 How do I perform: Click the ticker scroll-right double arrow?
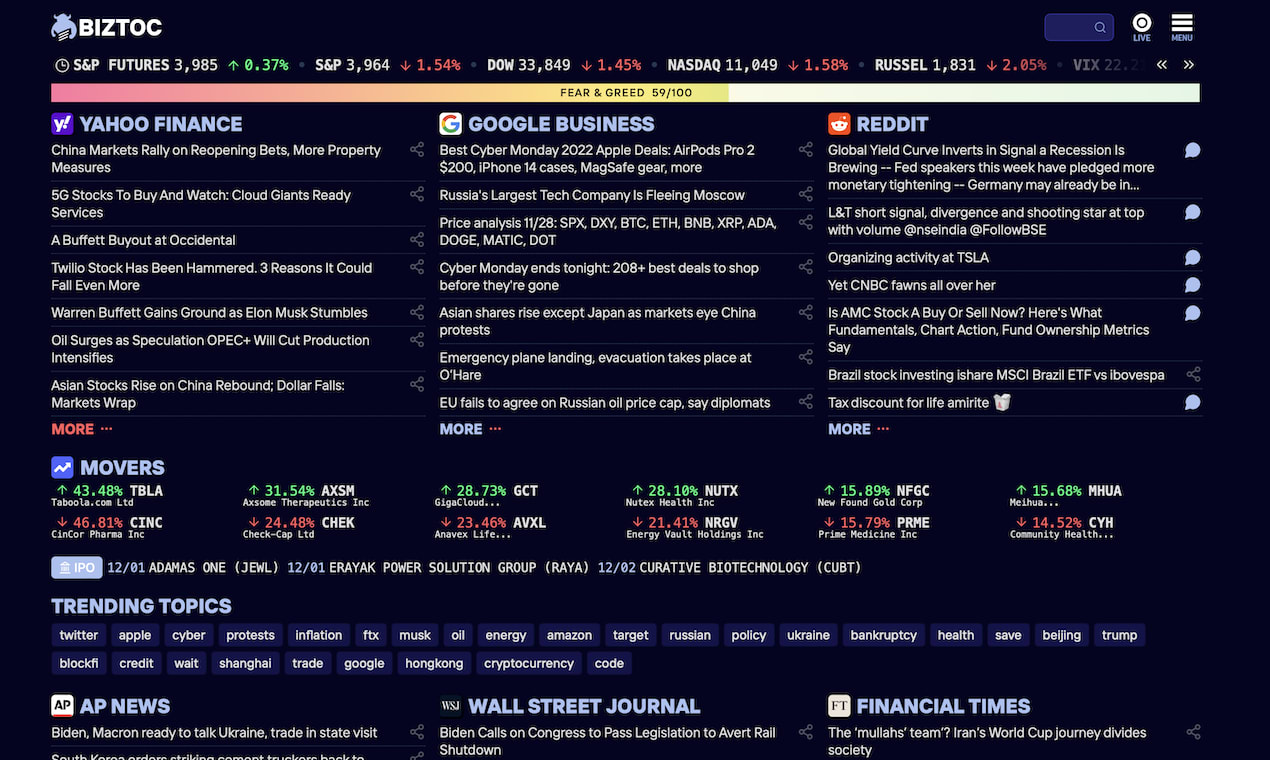1189,65
